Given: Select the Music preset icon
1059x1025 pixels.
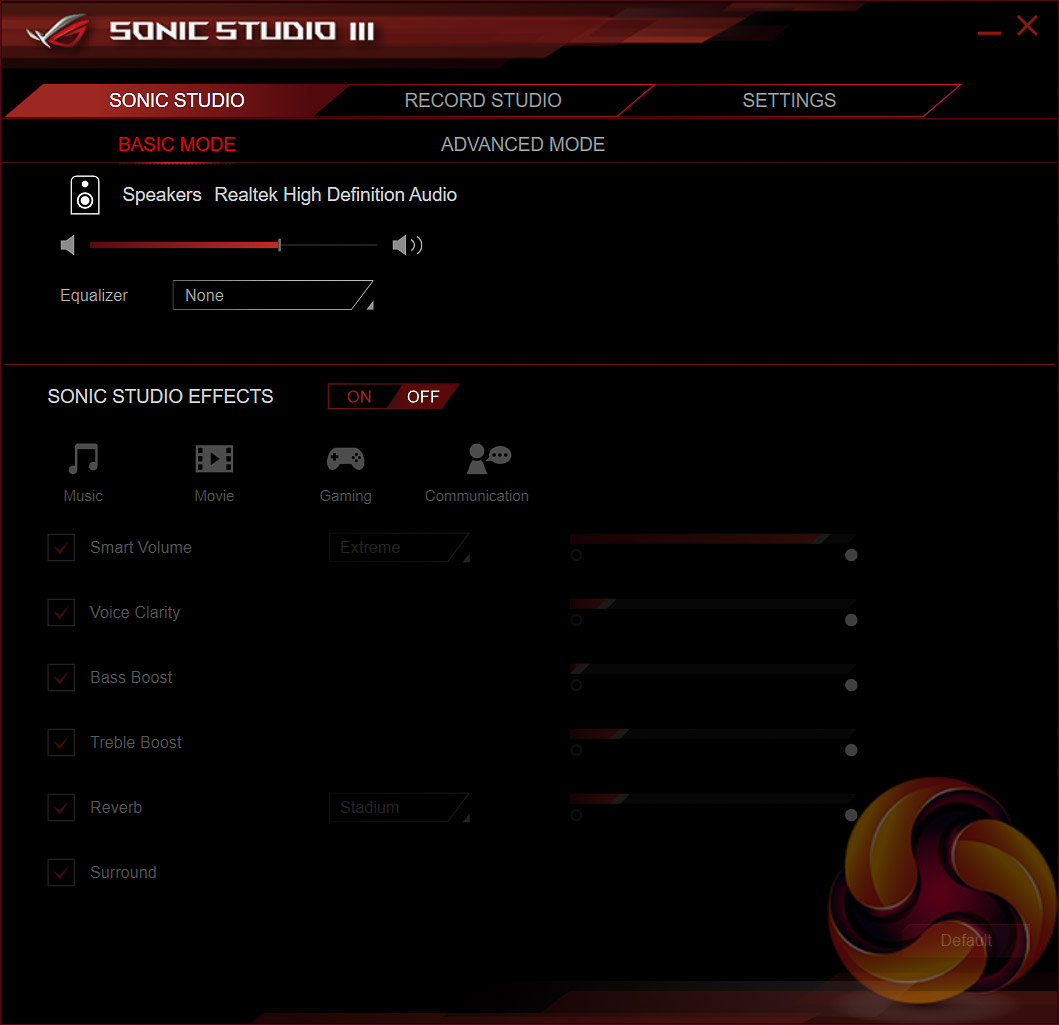Looking at the screenshot, I should click(x=83, y=459).
